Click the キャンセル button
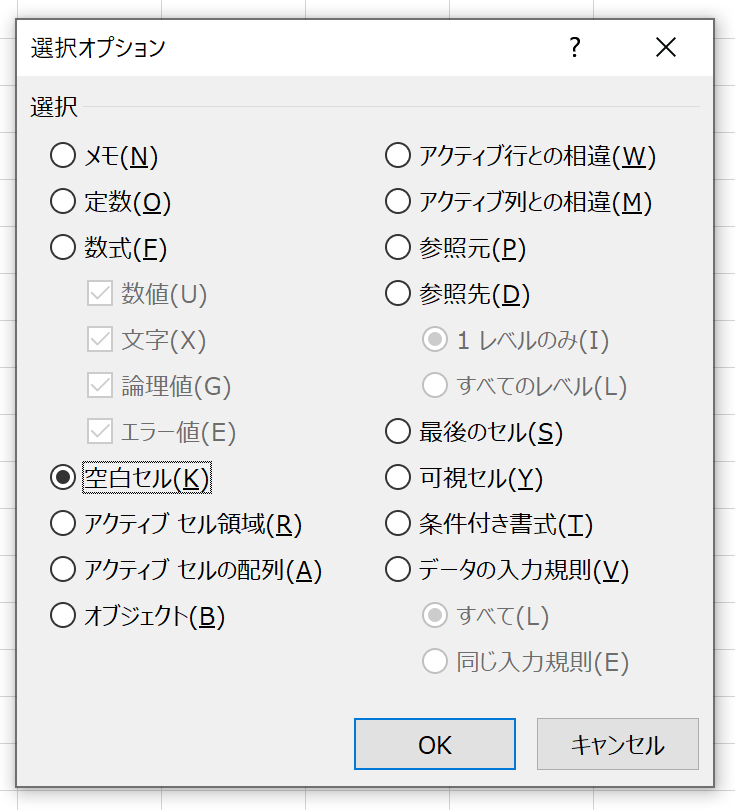Image resolution: width=735 pixels, height=810 pixels. (617, 745)
